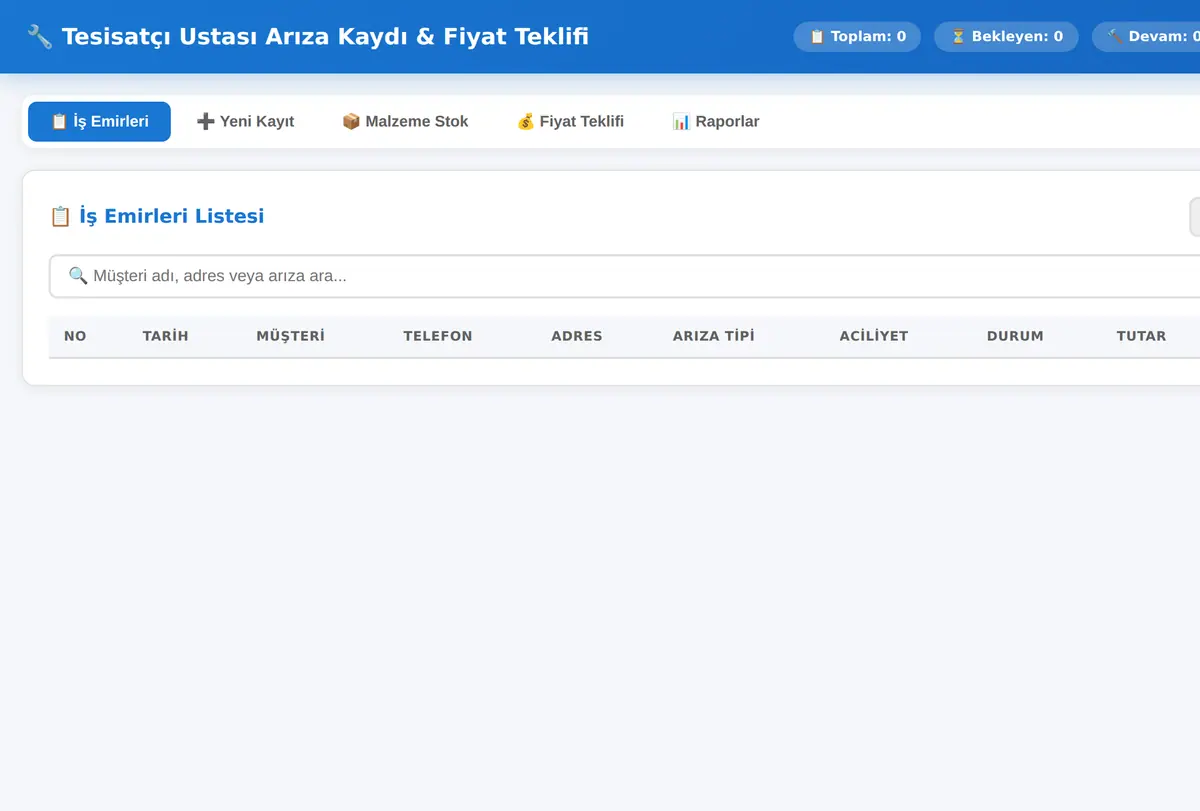Click the MÜŞTERİ column header
This screenshot has height=811, width=1200.
tap(291, 336)
